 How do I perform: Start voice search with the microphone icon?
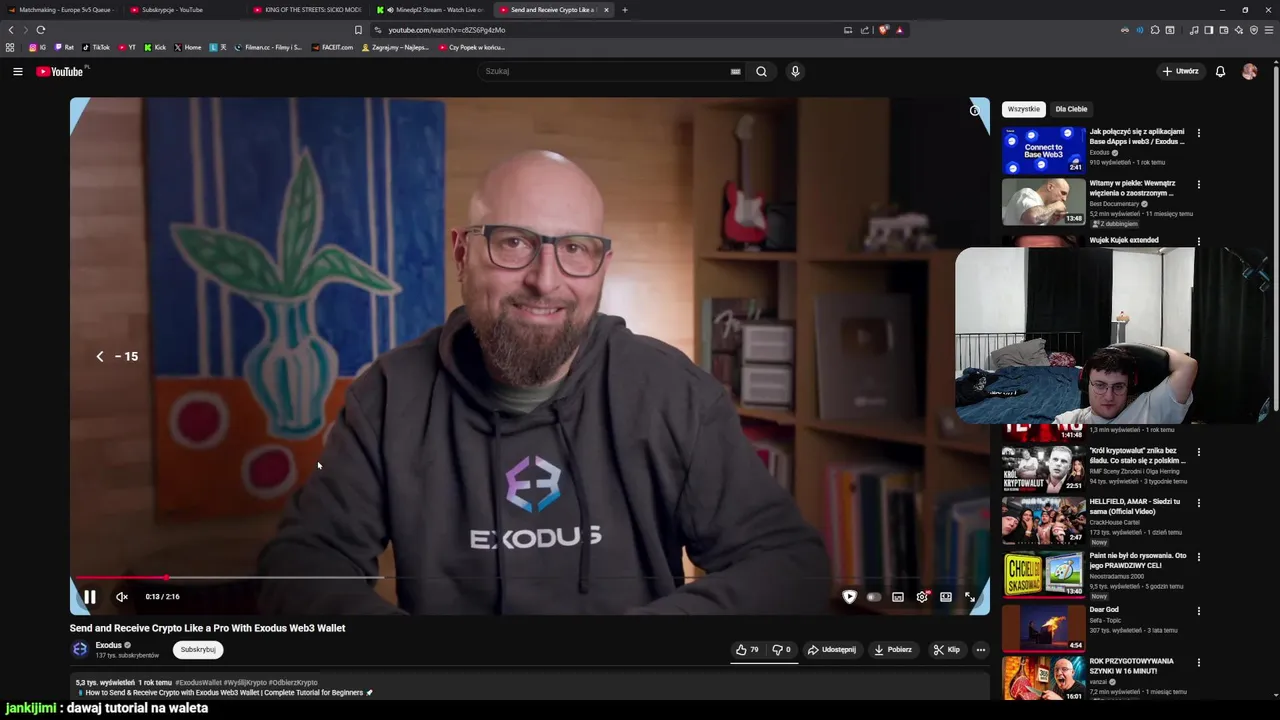coord(795,71)
